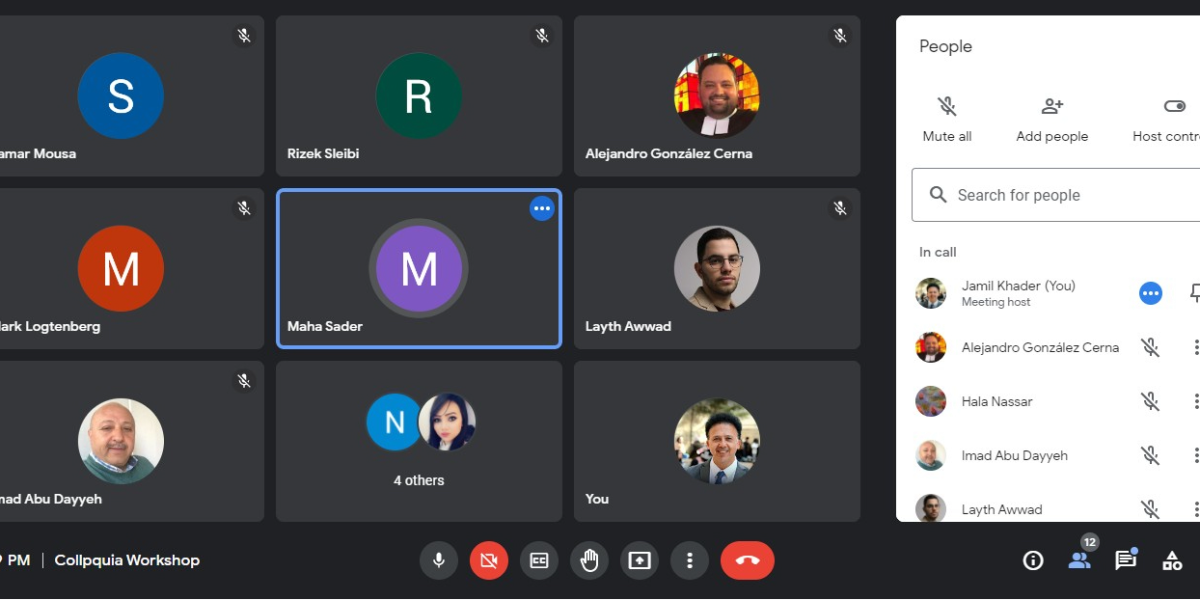Click muted mic icon on Imad Abu Dayyeh tile

[244, 381]
